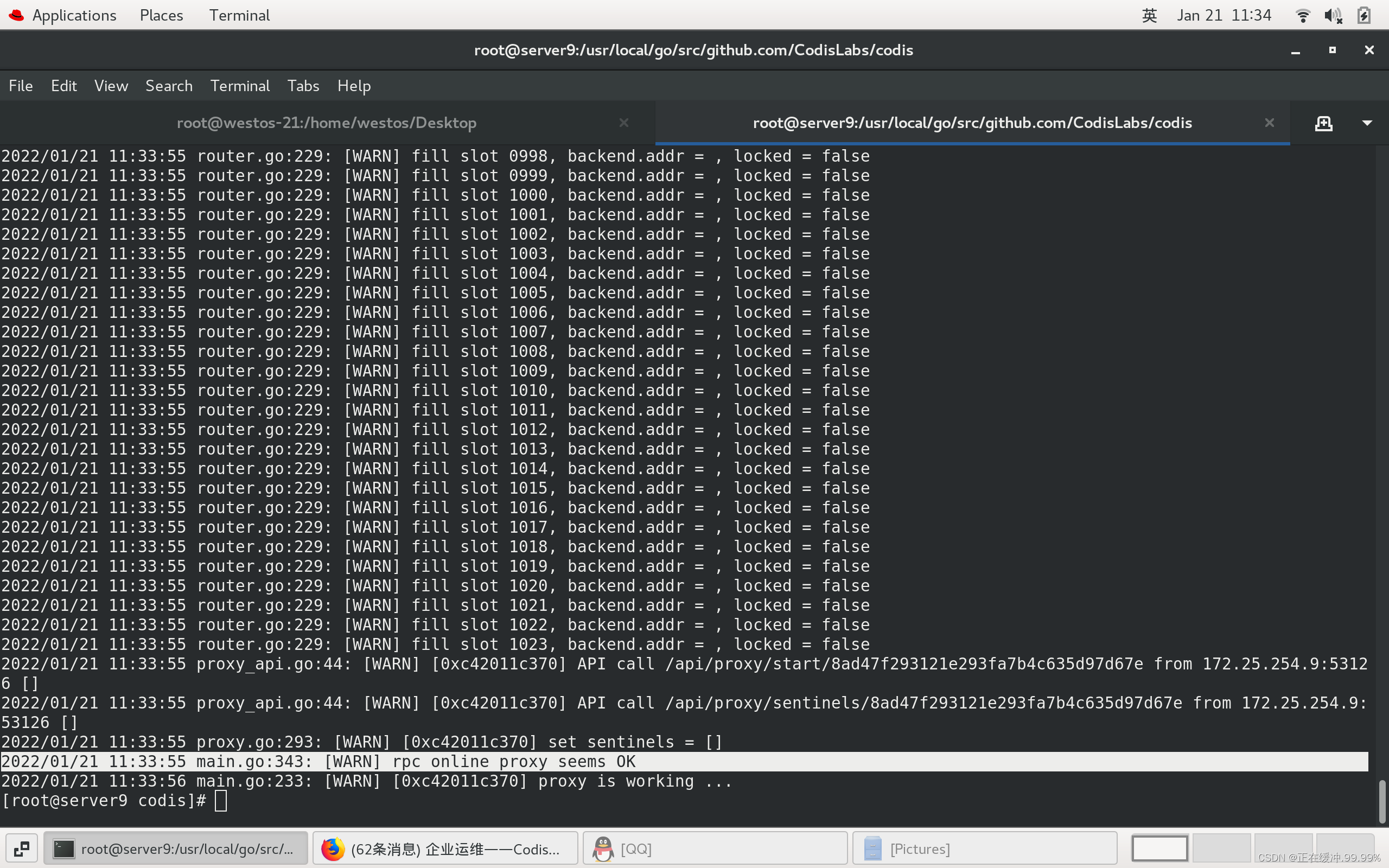The height and width of the screenshot is (868, 1389).
Task: Click the show desktop icon in taskbar
Action: 22,848
